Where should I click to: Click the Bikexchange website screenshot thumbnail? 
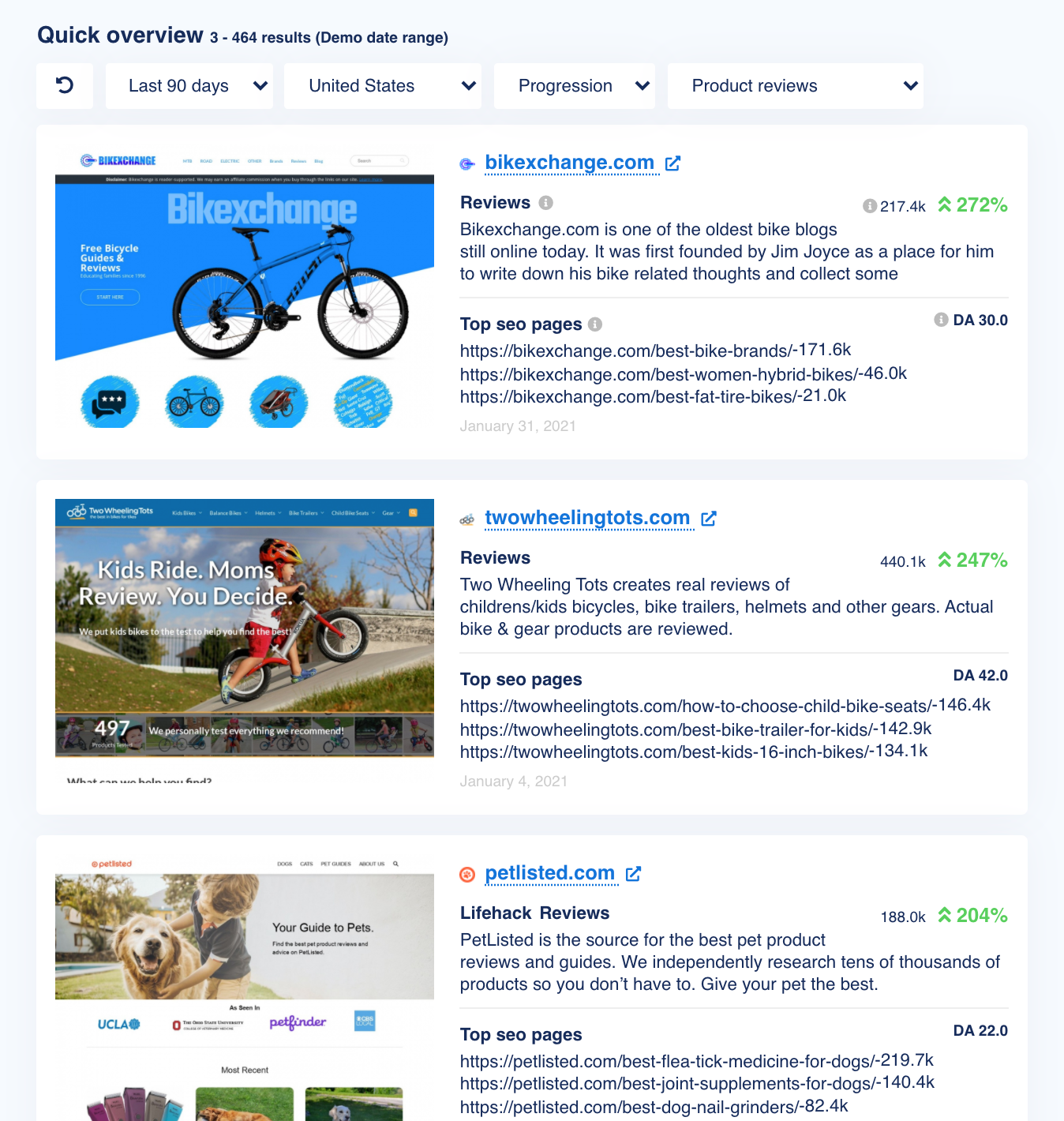(245, 286)
